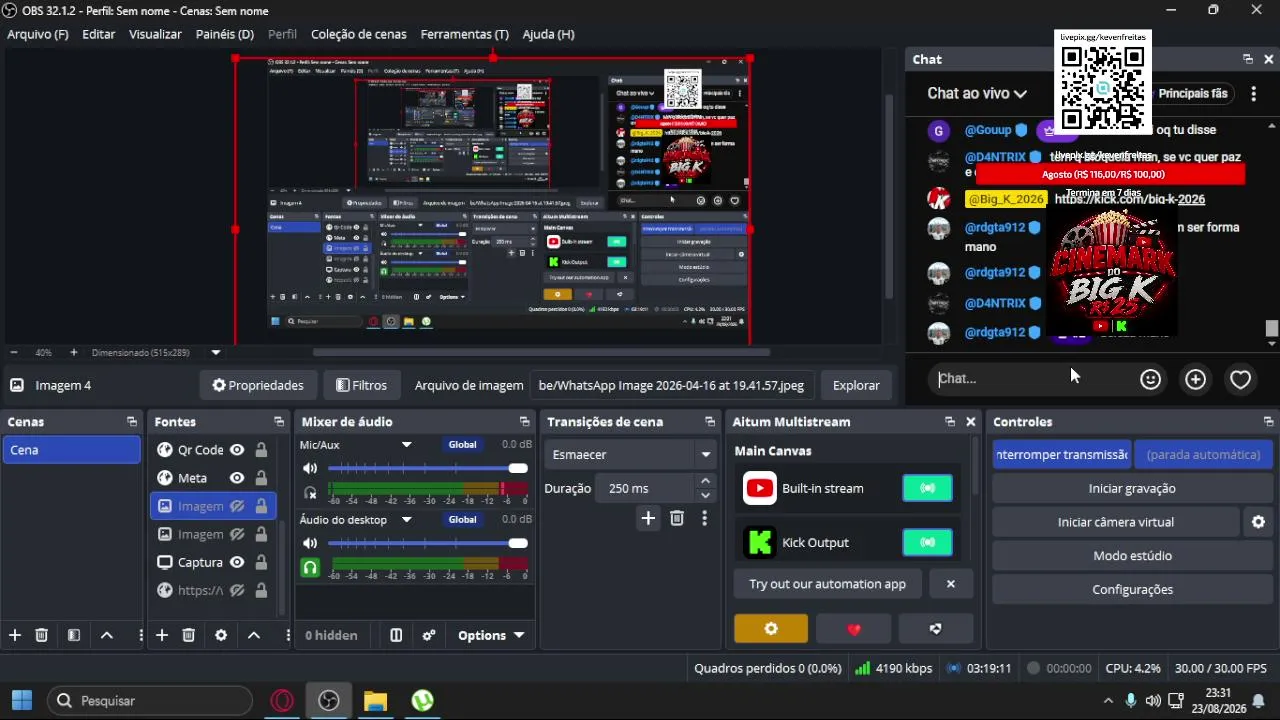Hide the Captura source

[x=237, y=562]
